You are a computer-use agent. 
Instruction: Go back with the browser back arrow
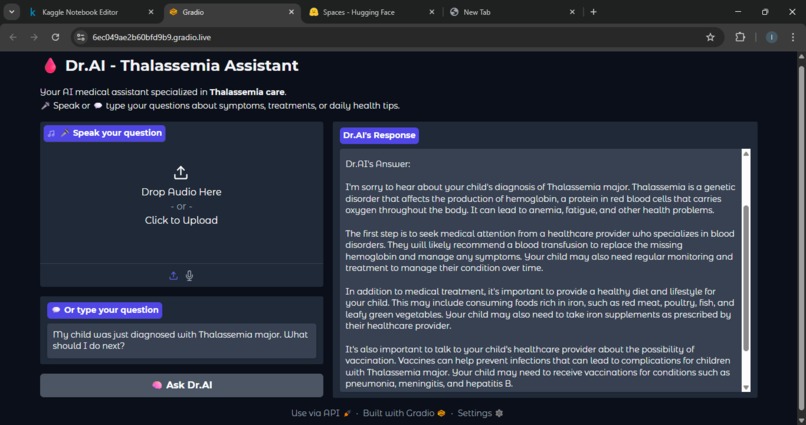pyautogui.click(x=13, y=37)
